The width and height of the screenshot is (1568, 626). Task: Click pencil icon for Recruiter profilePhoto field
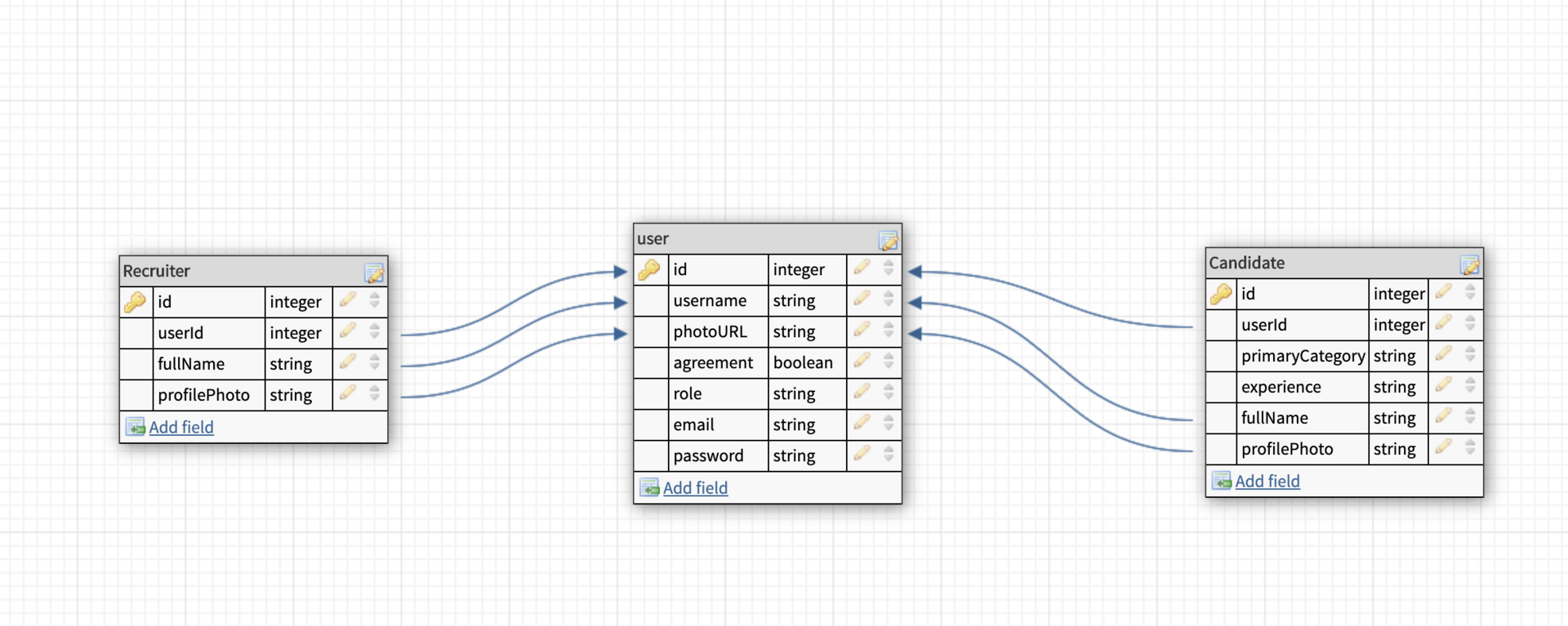click(x=348, y=393)
